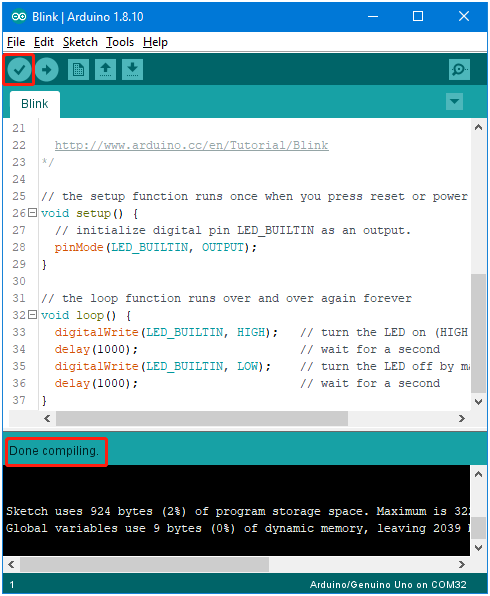Open a sketch using the up-arrow icon
This screenshot has height=596, width=490.
click(x=105, y=70)
